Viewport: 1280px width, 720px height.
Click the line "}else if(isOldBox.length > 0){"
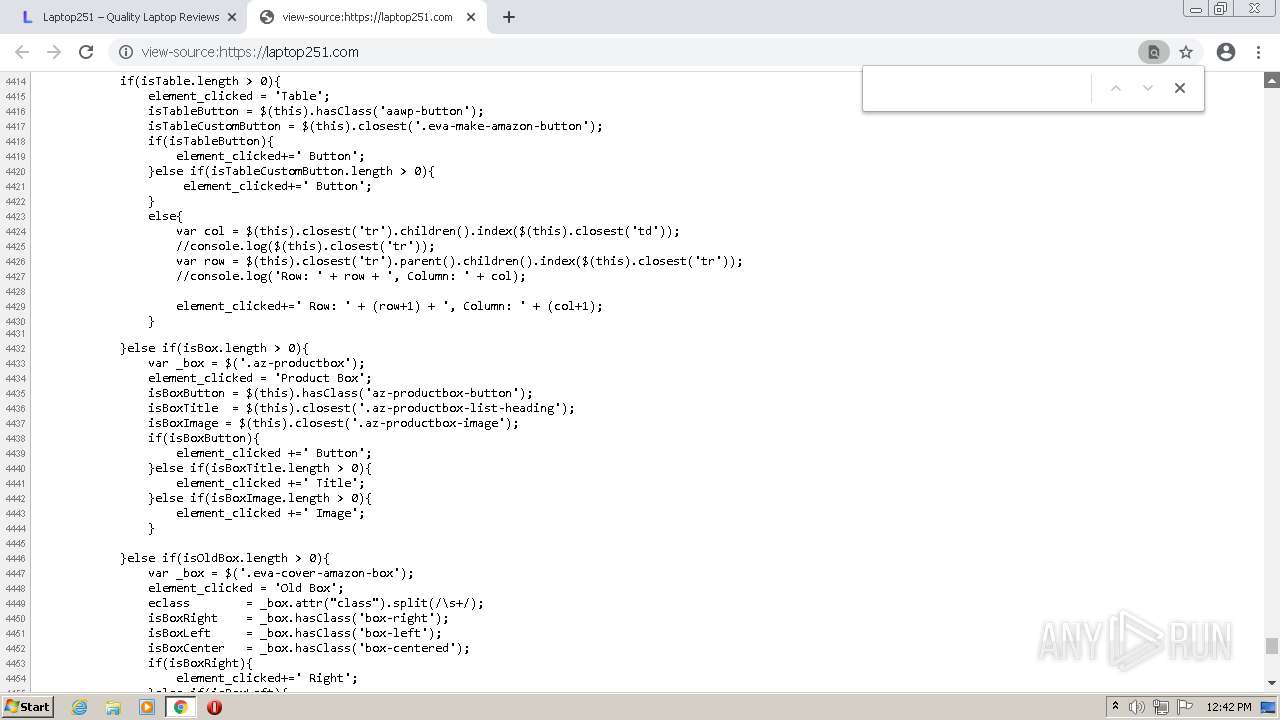tap(225, 558)
